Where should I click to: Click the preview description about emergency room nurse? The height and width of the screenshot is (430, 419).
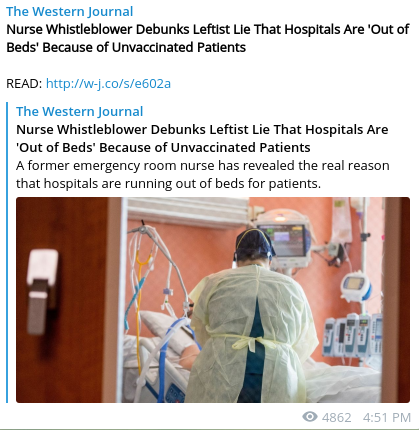pos(202,174)
